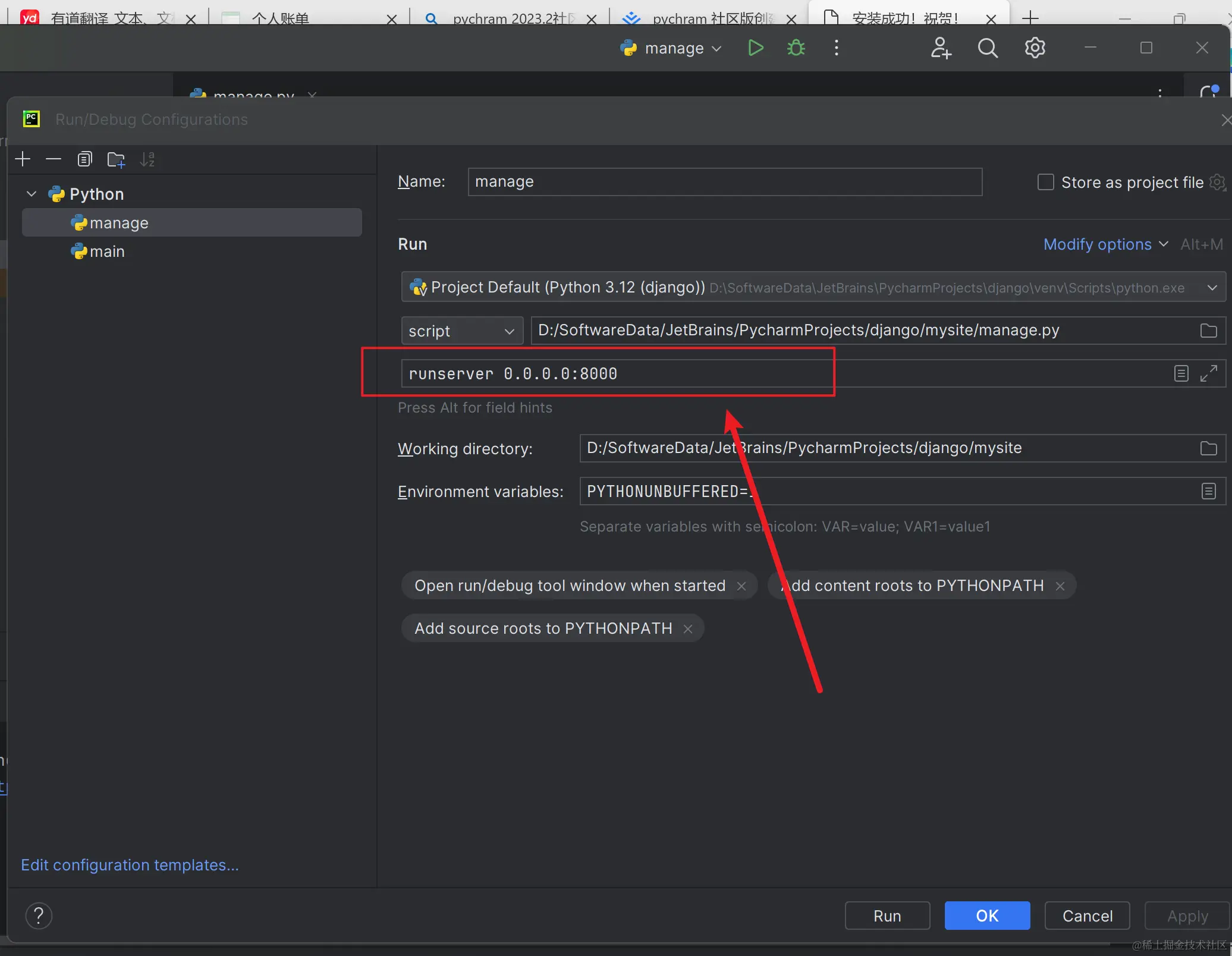Remove Open run/debug tool window option
Screen dimensions: 1232x956
click(741, 586)
